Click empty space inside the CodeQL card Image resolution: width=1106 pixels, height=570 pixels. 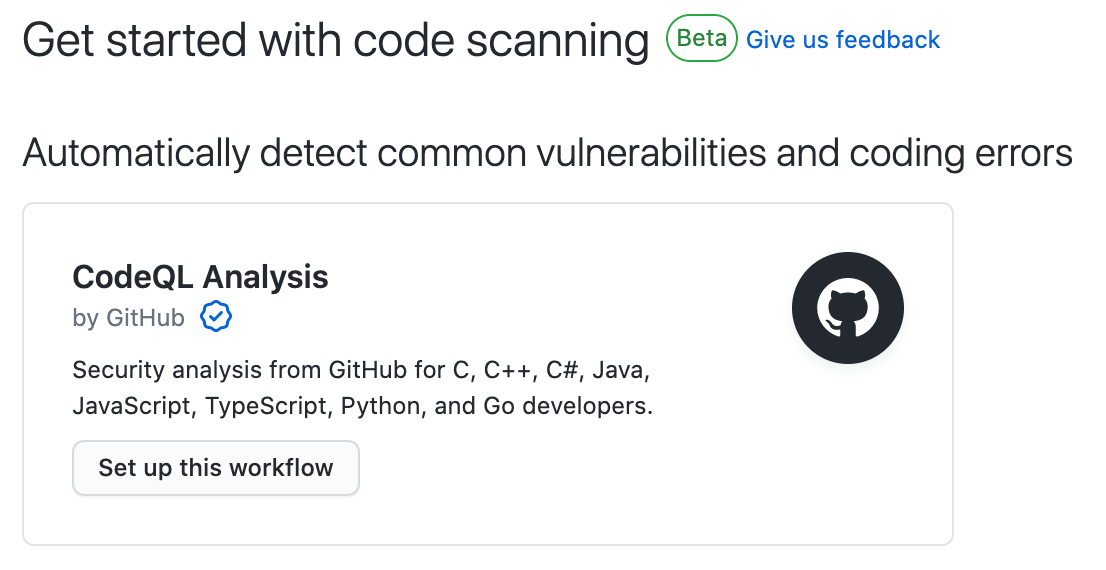tap(600, 480)
